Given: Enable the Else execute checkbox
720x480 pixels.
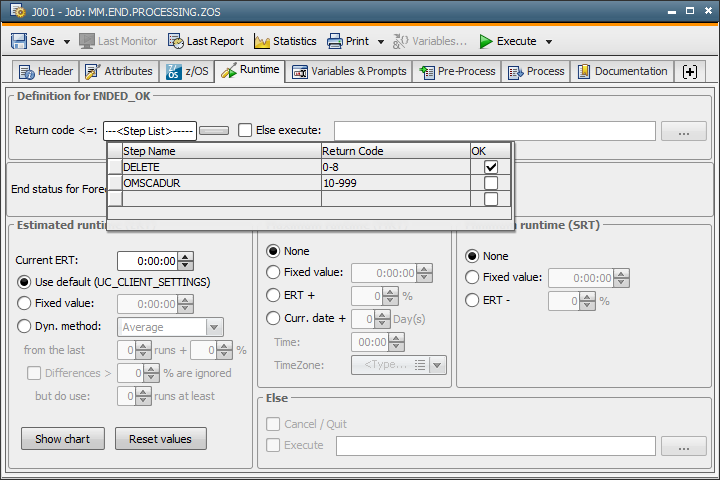Looking at the screenshot, I should [245, 130].
